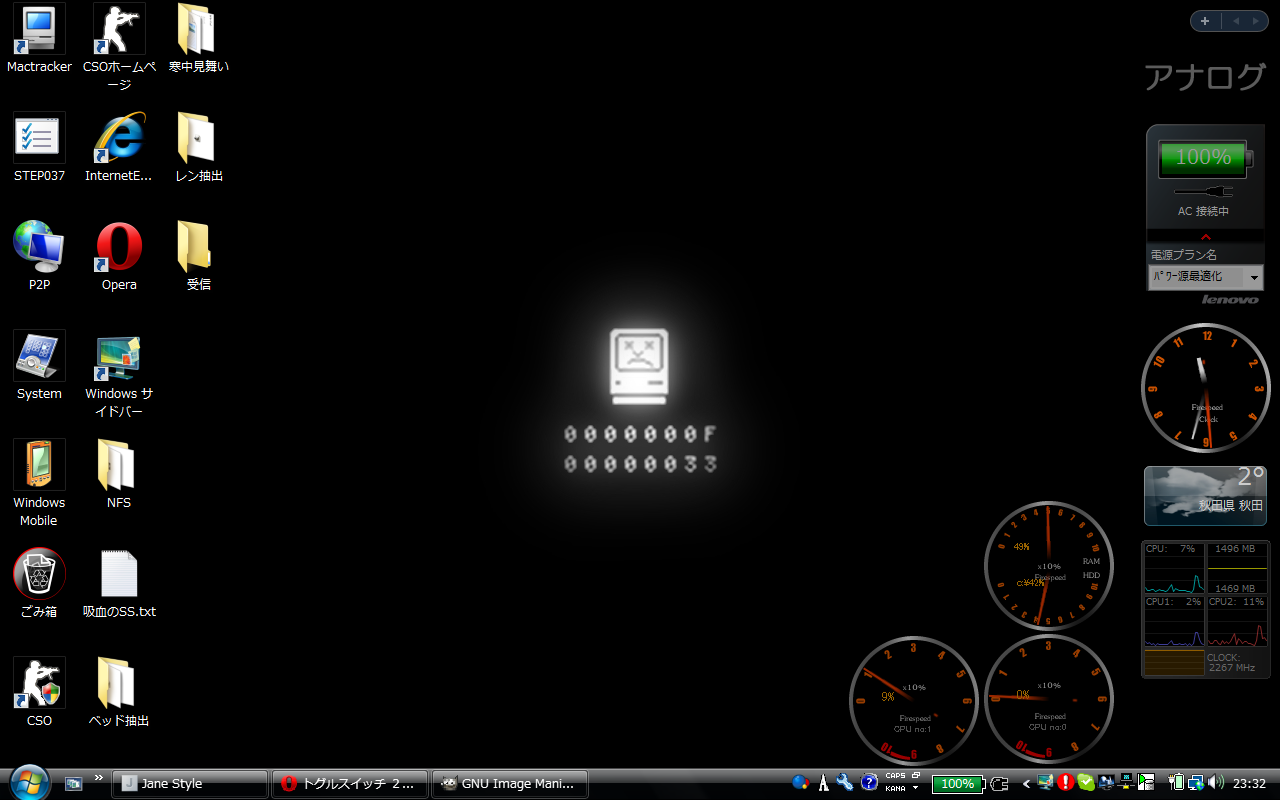1280x800 pixels.
Task: Open the 23:32 system clock
Action: click(1250, 784)
